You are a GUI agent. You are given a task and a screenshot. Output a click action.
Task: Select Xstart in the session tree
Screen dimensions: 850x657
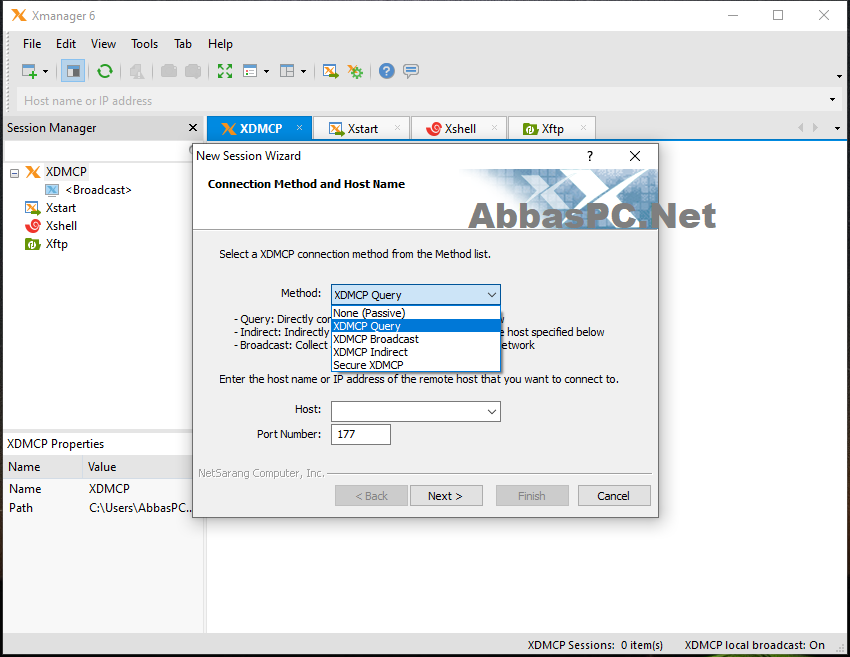61,208
